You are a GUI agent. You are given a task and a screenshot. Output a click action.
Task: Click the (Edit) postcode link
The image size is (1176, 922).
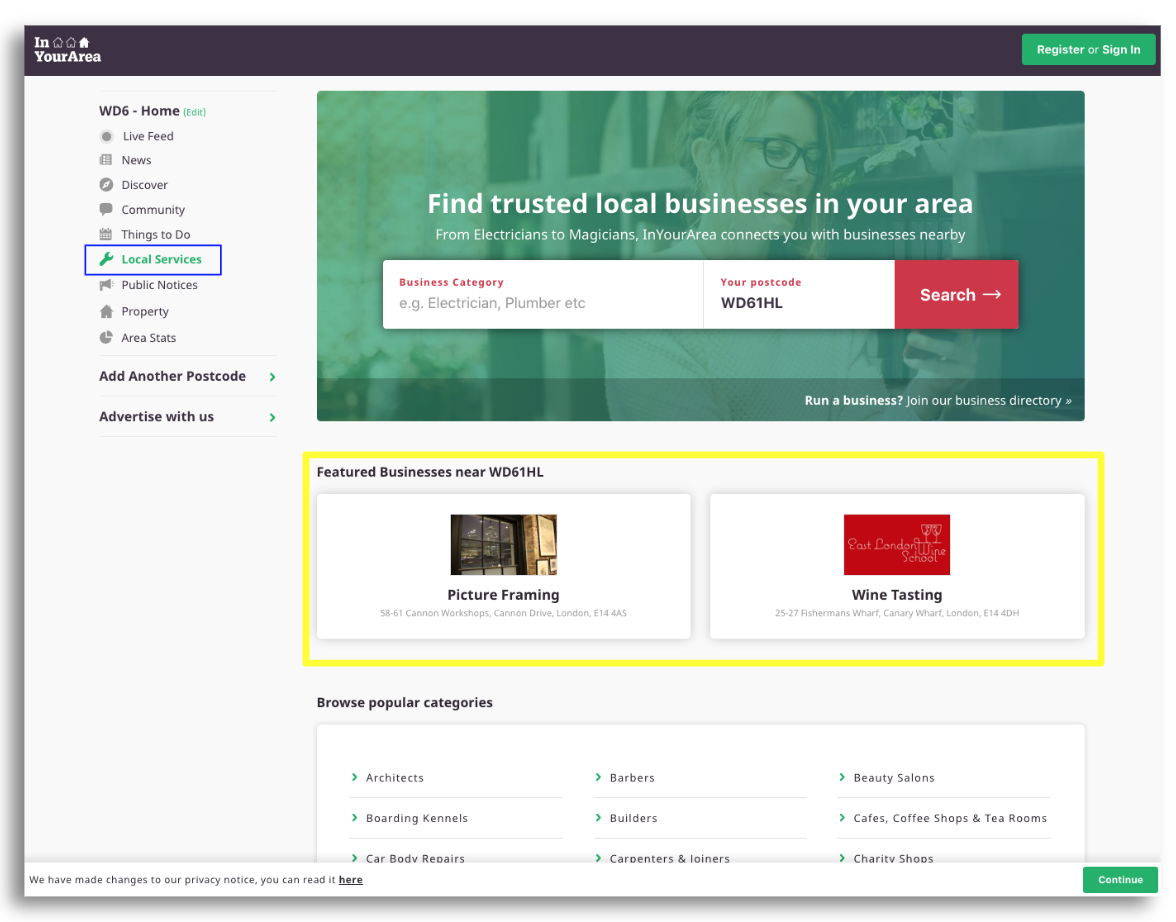194,112
